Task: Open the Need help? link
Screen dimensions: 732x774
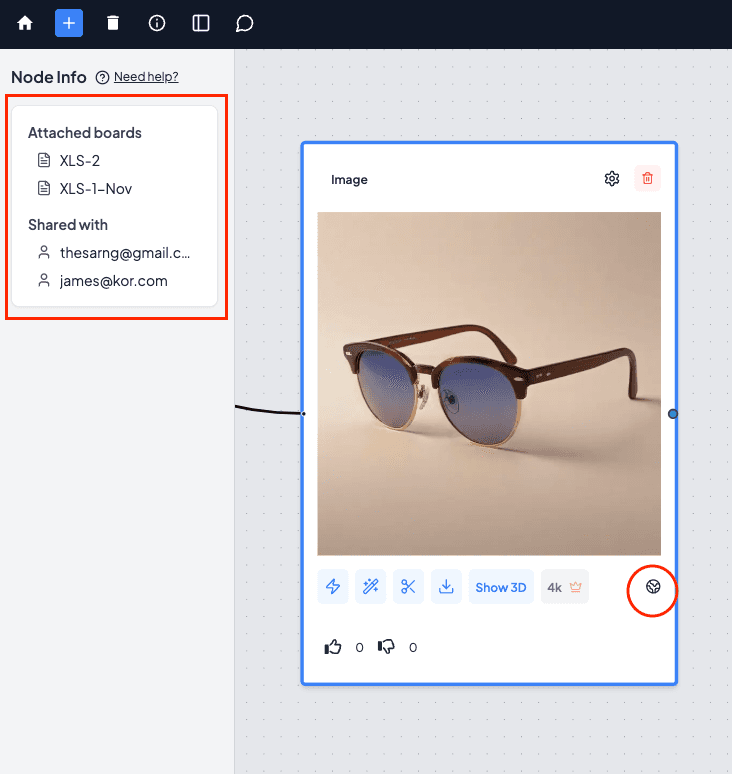Action: click(x=146, y=77)
